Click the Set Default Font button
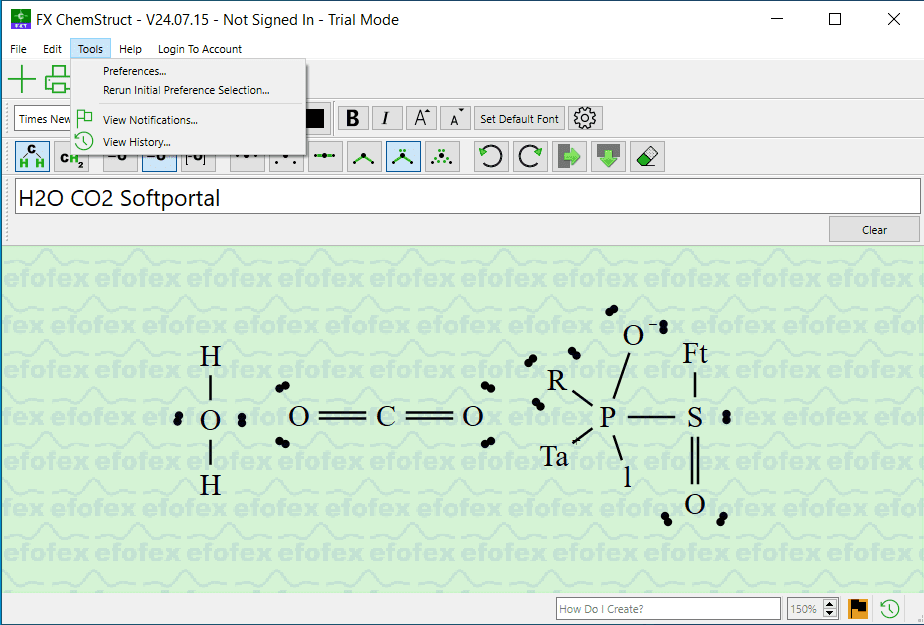This screenshot has height=625, width=924. 519,118
